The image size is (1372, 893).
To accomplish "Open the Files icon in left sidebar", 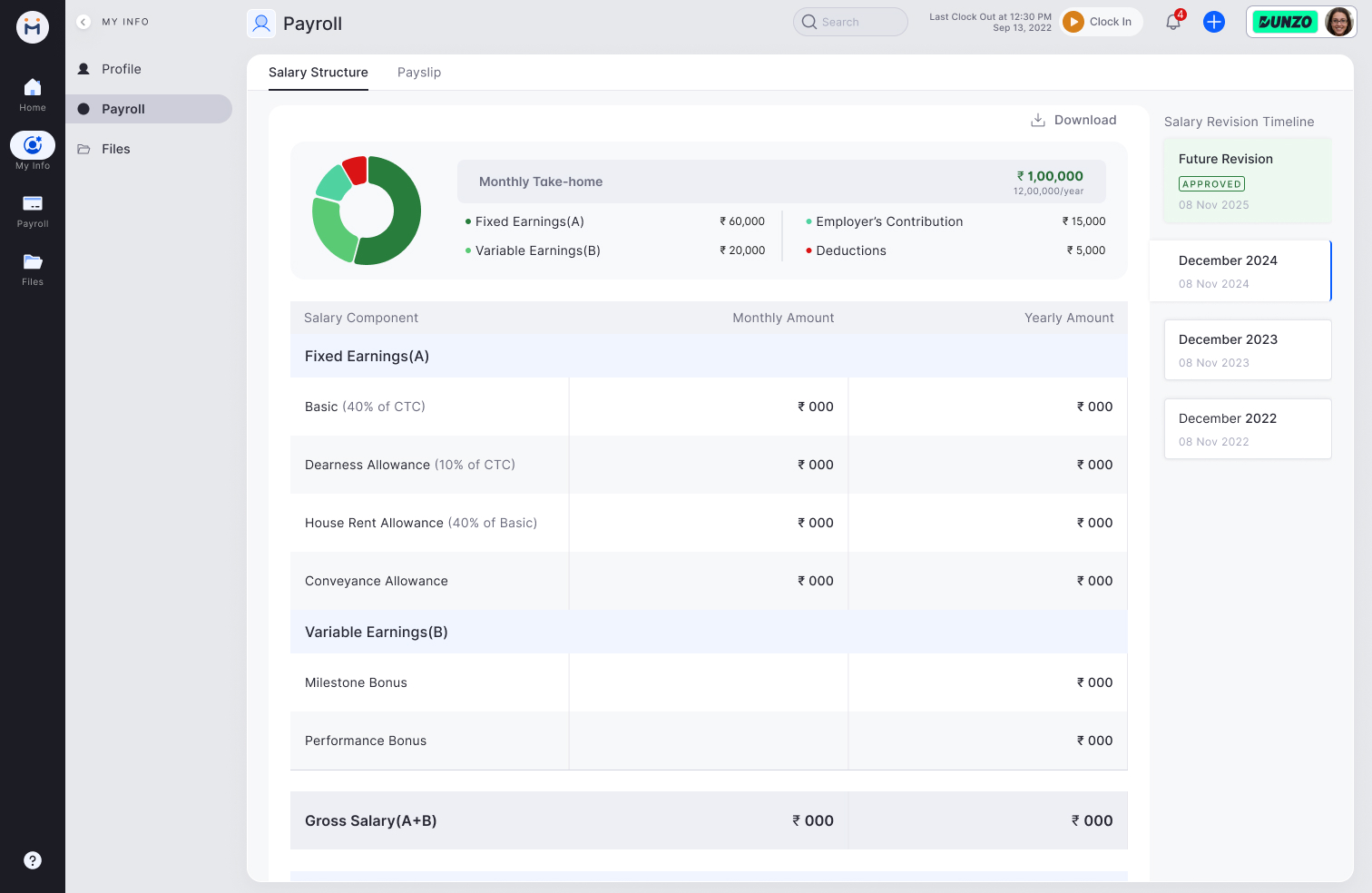I will (33, 262).
